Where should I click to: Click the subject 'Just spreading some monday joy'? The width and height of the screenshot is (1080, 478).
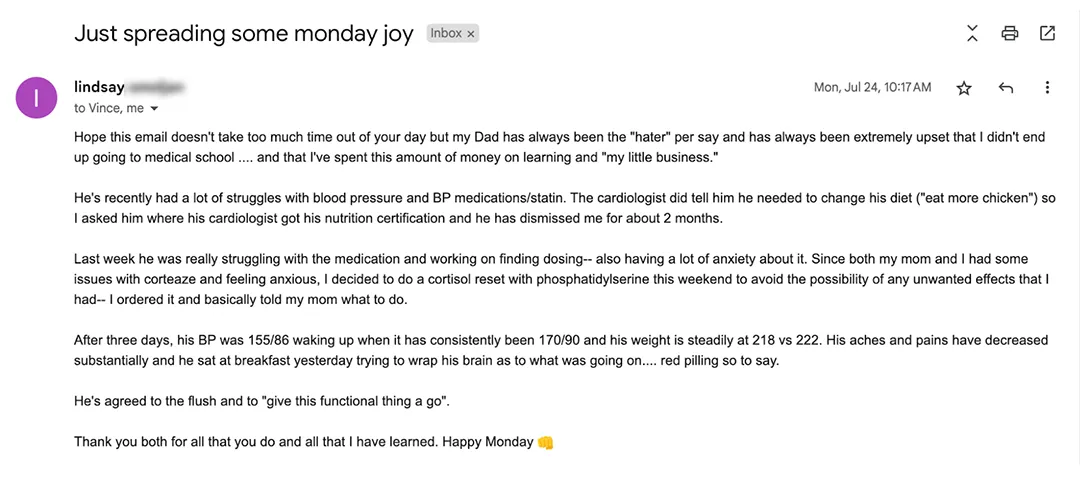click(244, 34)
